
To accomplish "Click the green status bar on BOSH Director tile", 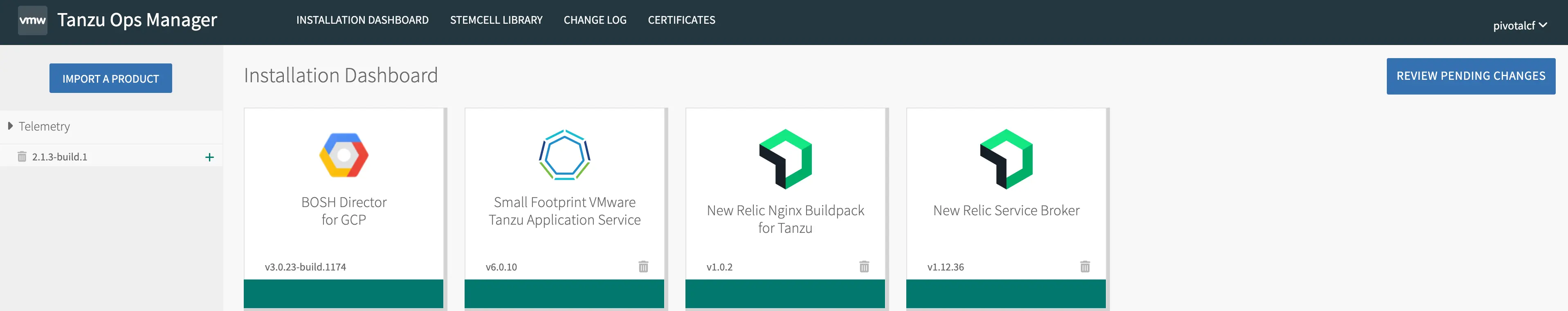I will [343, 293].
